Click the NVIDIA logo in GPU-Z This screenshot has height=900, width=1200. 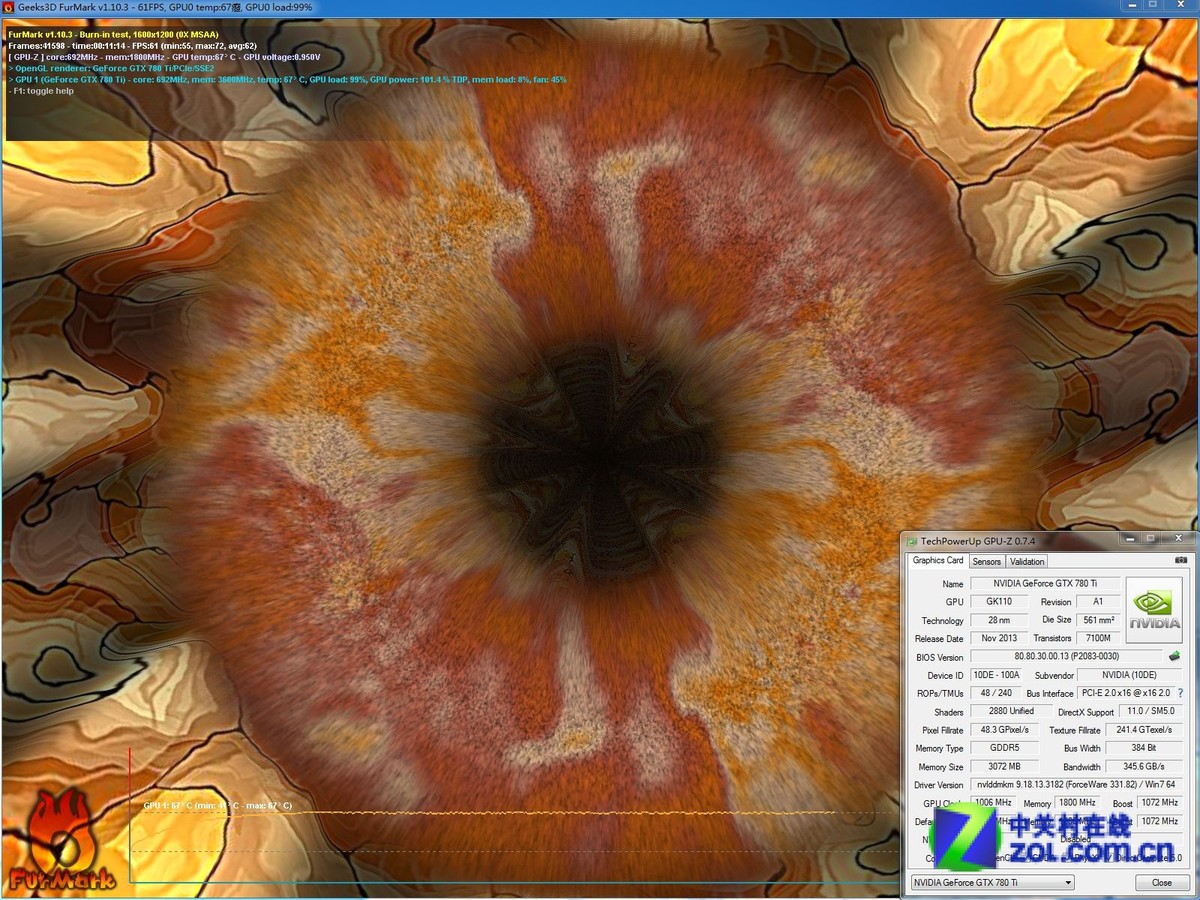point(1154,609)
